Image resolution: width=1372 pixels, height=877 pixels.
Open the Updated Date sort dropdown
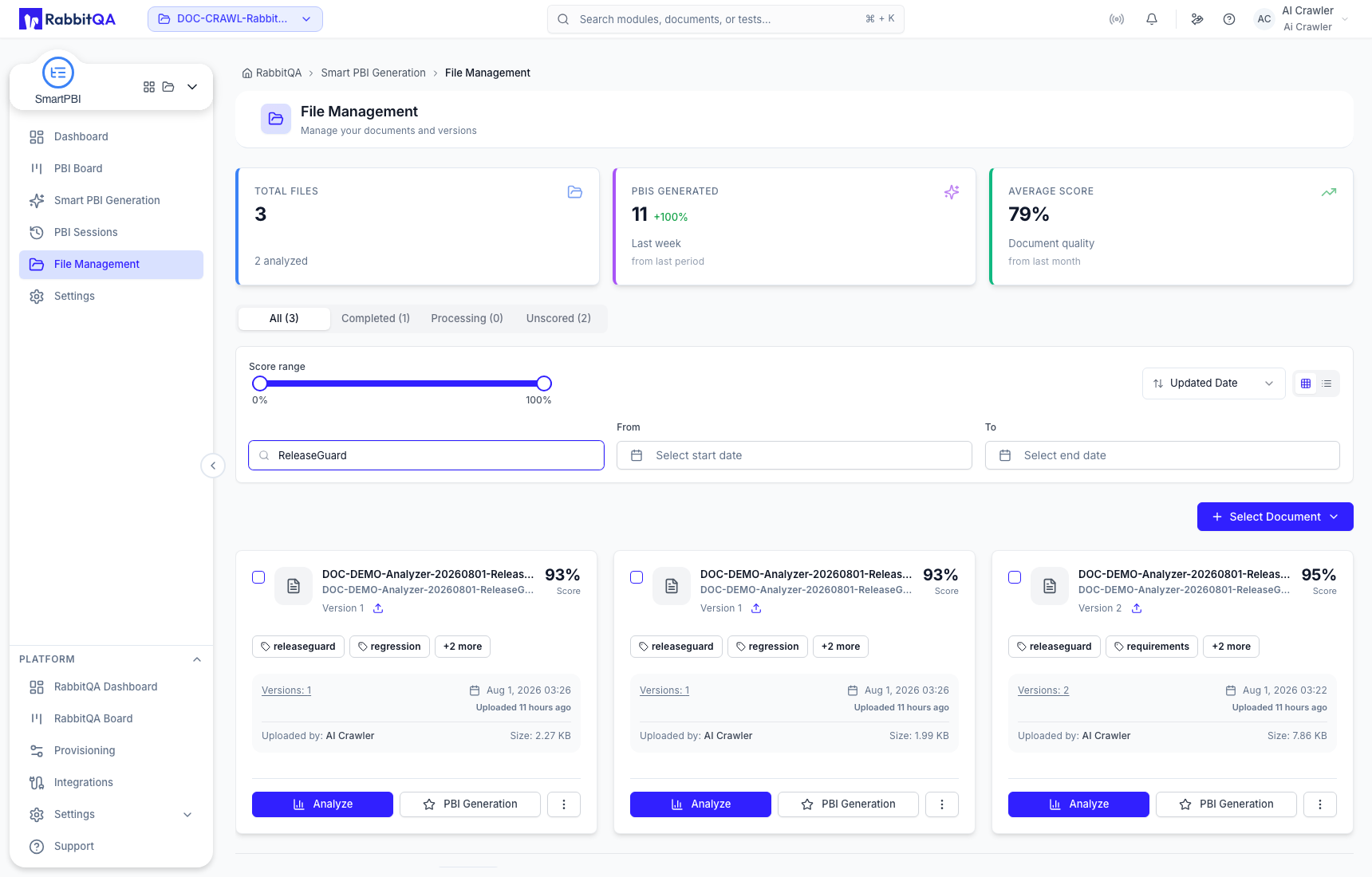tap(1213, 383)
